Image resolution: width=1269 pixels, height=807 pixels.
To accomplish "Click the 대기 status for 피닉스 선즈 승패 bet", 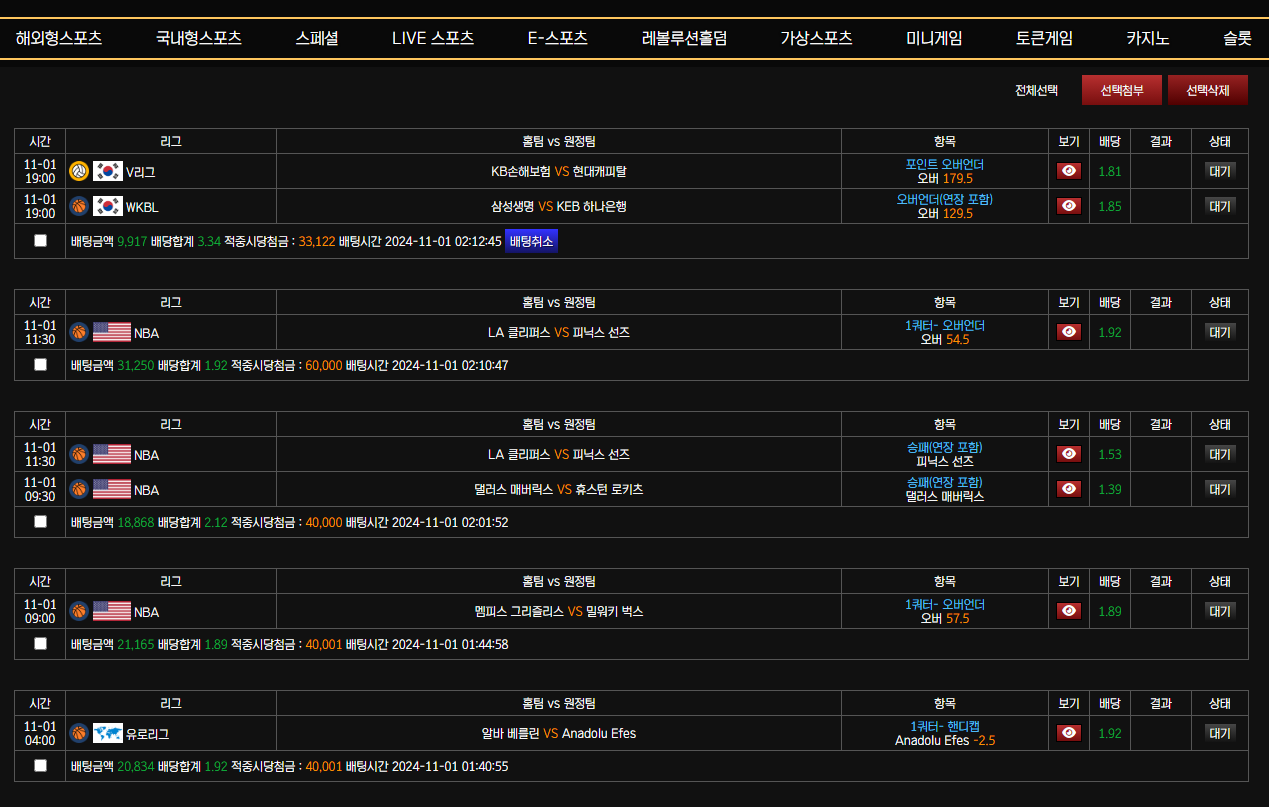I will pyautogui.click(x=1220, y=454).
